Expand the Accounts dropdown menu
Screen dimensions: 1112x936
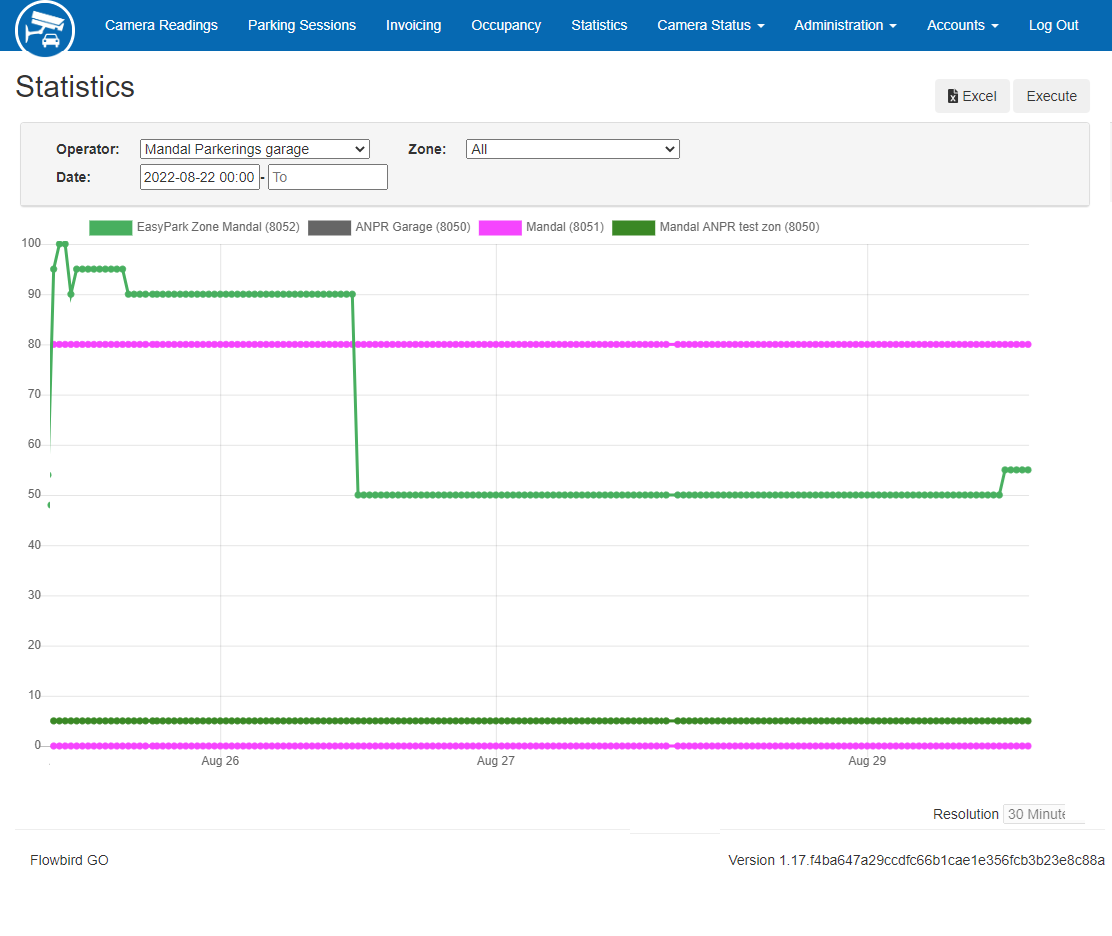point(962,26)
